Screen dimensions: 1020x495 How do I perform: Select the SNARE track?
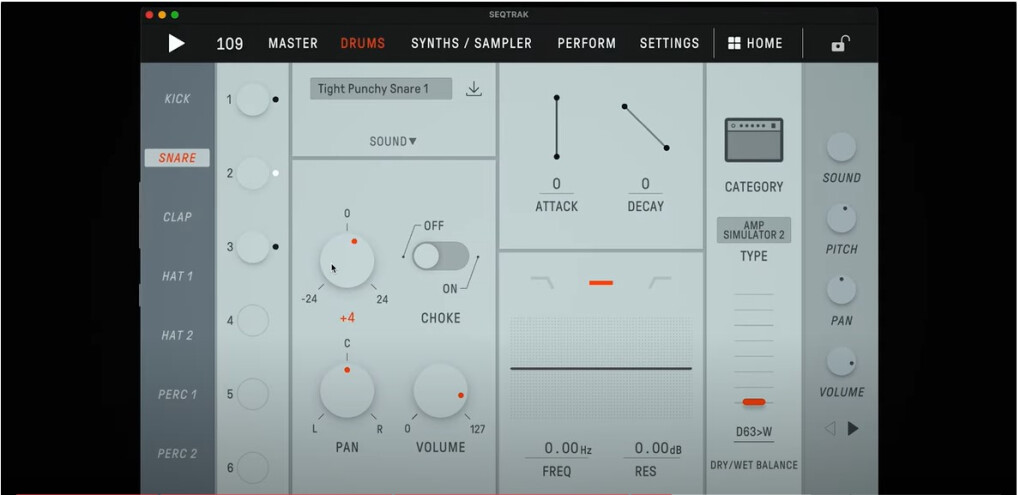pyautogui.click(x=177, y=158)
